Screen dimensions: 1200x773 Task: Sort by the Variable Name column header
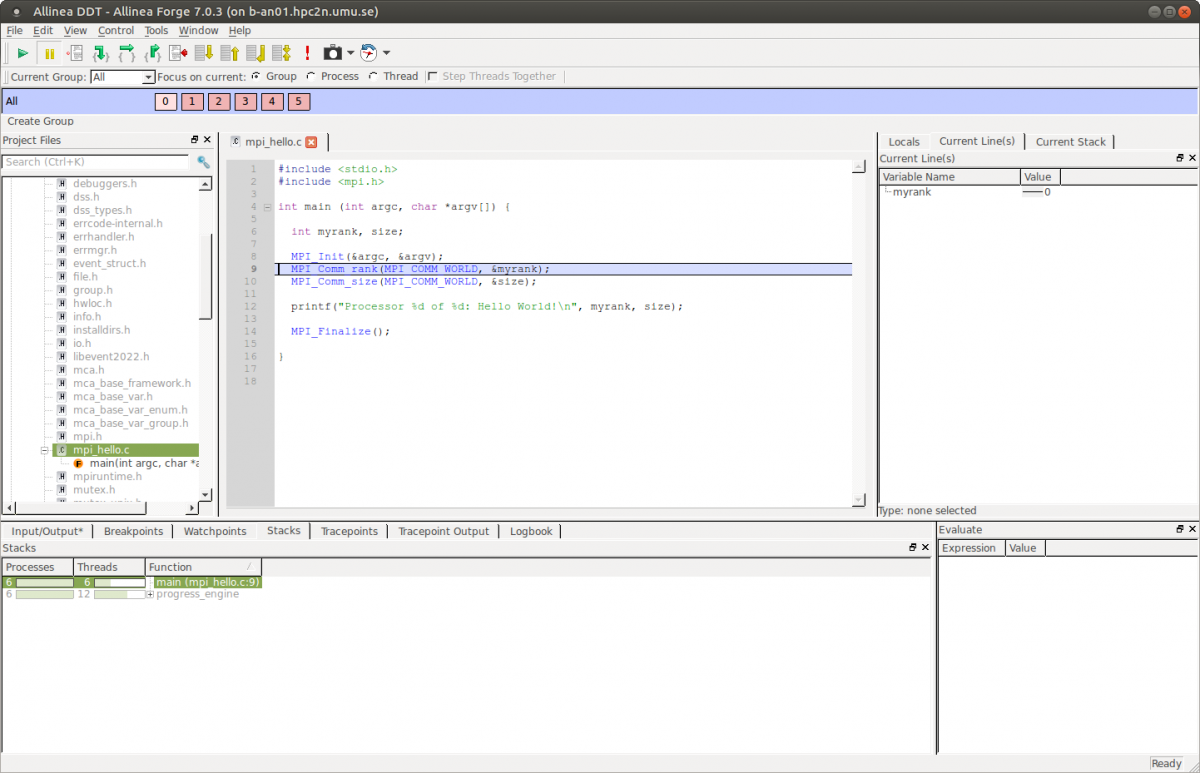coord(950,177)
